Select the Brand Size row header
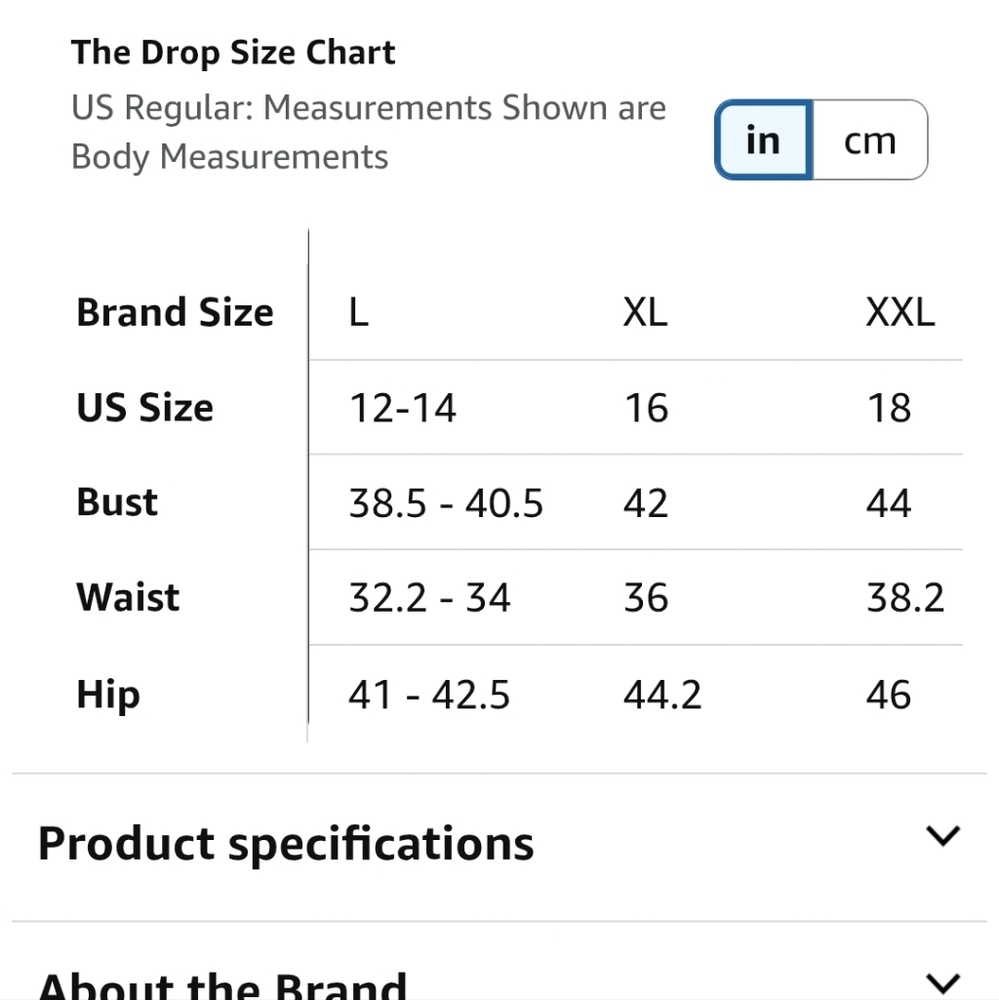Image resolution: width=999 pixels, height=1000 pixels. point(175,313)
